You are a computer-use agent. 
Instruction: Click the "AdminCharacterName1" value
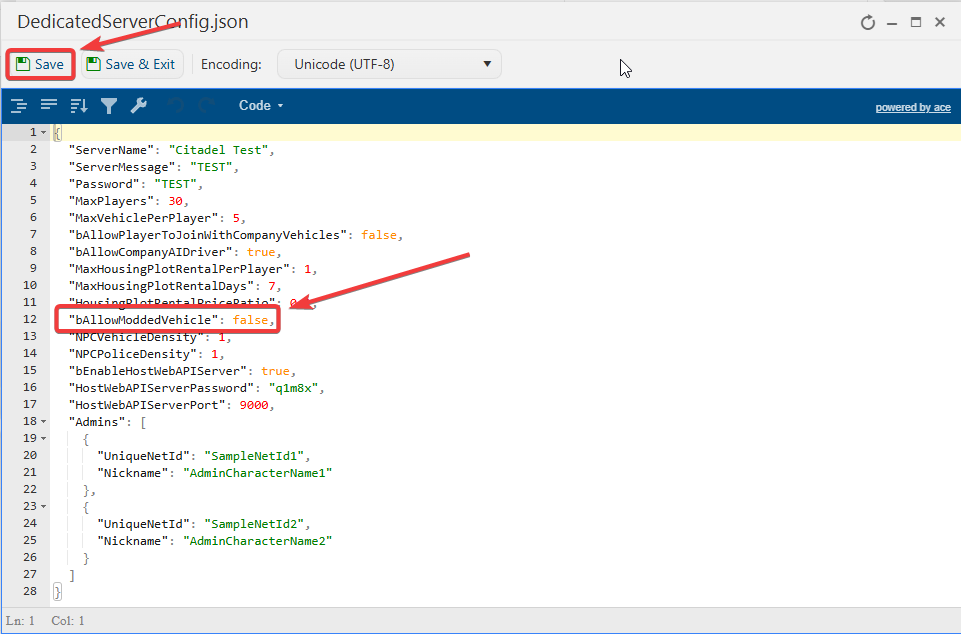pyautogui.click(x=257, y=473)
